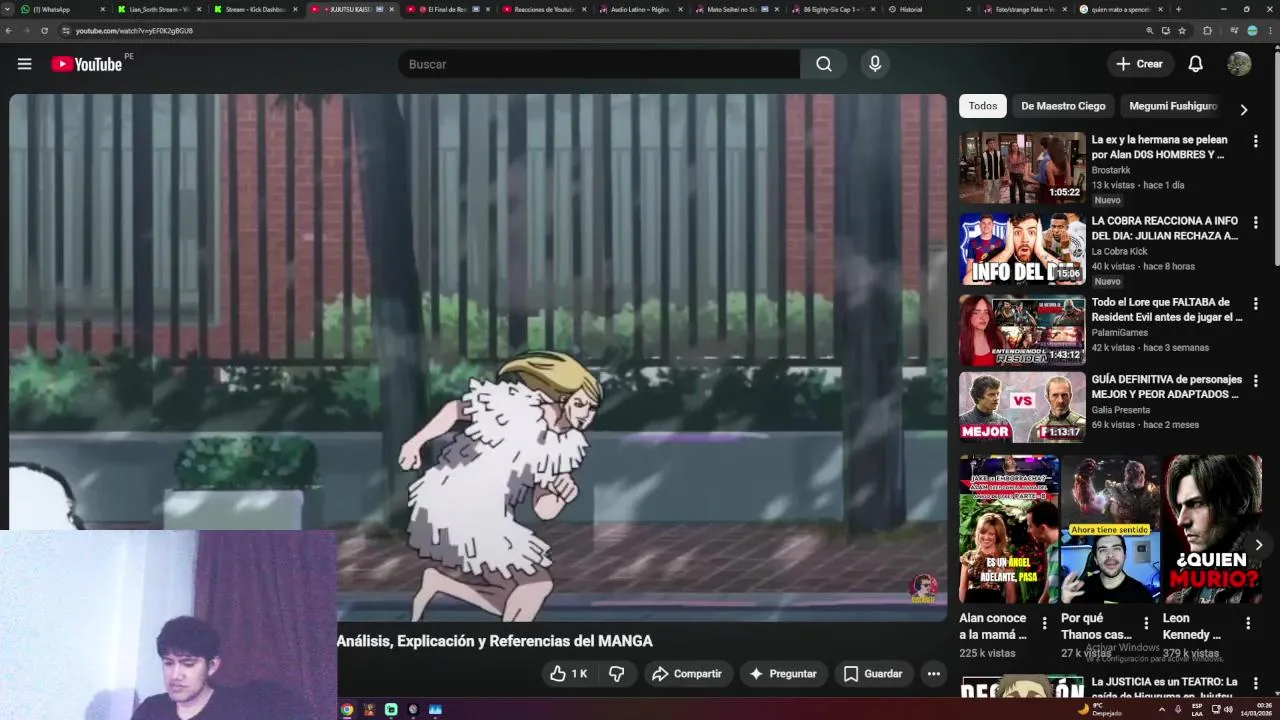Like the video with thumbs up
Viewport: 1280px width, 720px height.
click(x=568, y=674)
